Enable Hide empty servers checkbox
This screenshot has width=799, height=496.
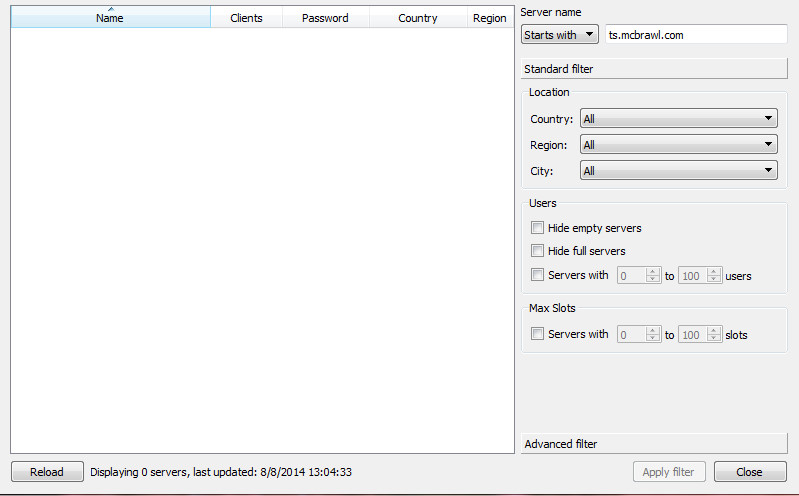(x=538, y=228)
